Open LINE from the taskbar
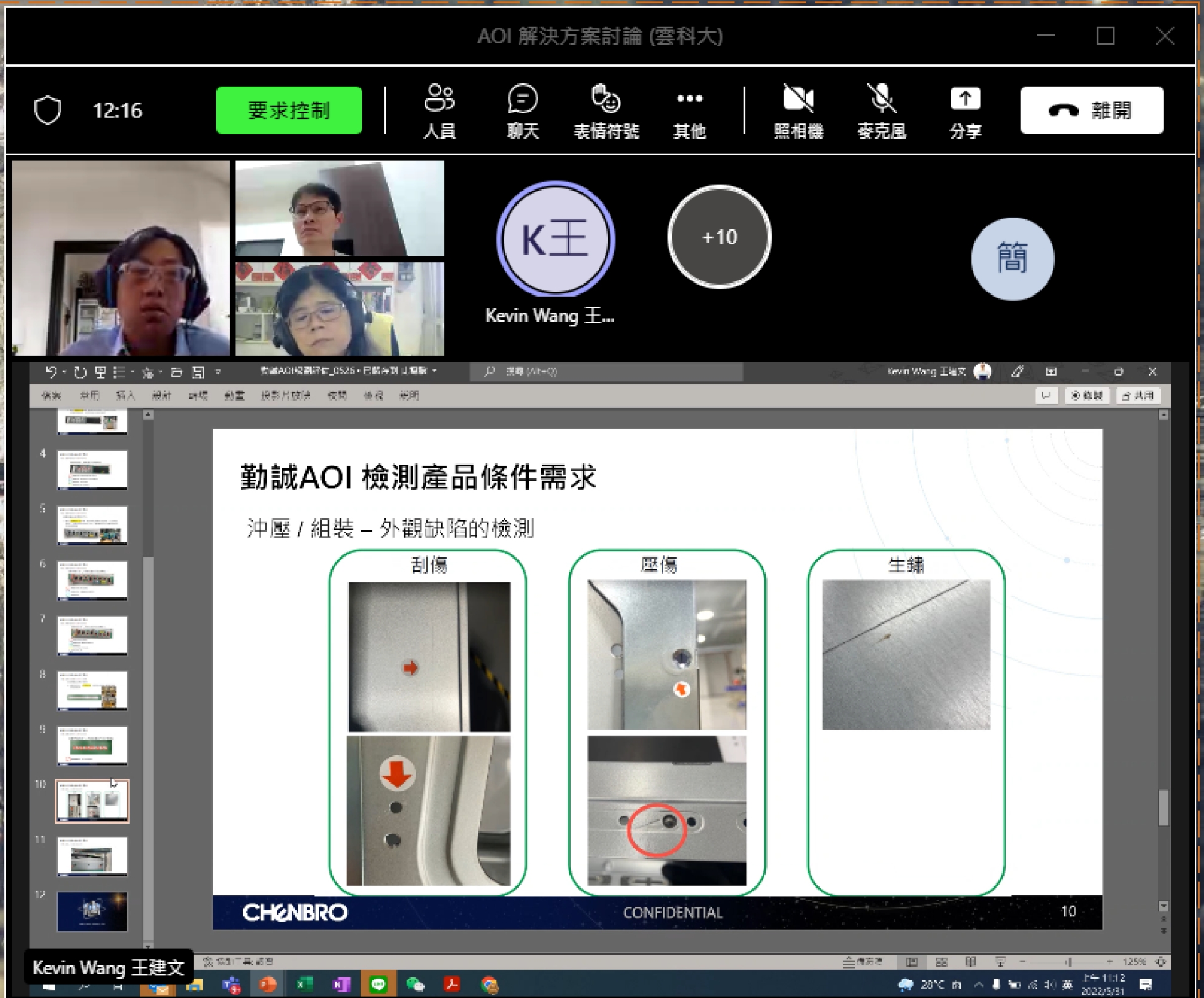Screen dimensions: 1204x998 tap(379, 985)
